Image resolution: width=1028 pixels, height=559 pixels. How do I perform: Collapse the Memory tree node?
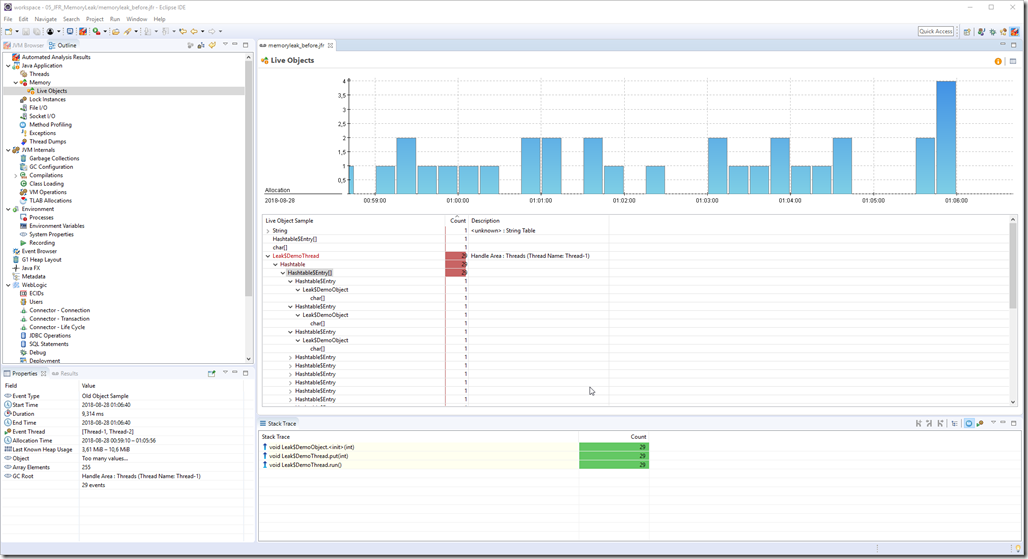[x=16, y=83]
